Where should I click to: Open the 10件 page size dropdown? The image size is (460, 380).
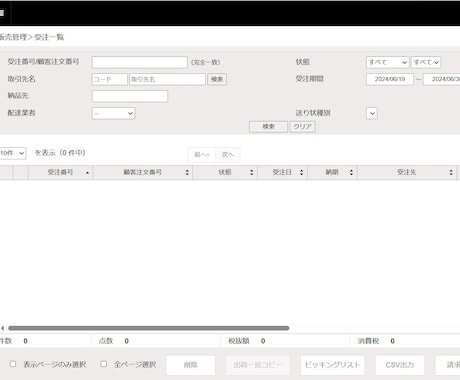[12, 153]
